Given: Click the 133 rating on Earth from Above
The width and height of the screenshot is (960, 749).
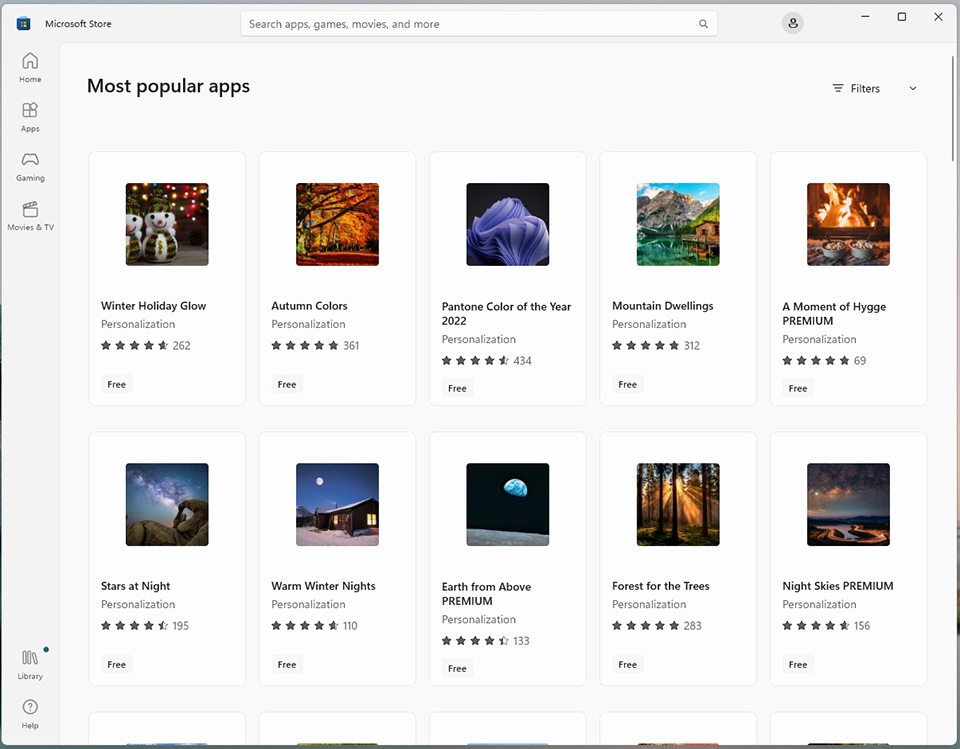Looking at the screenshot, I should click(x=521, y=641).
